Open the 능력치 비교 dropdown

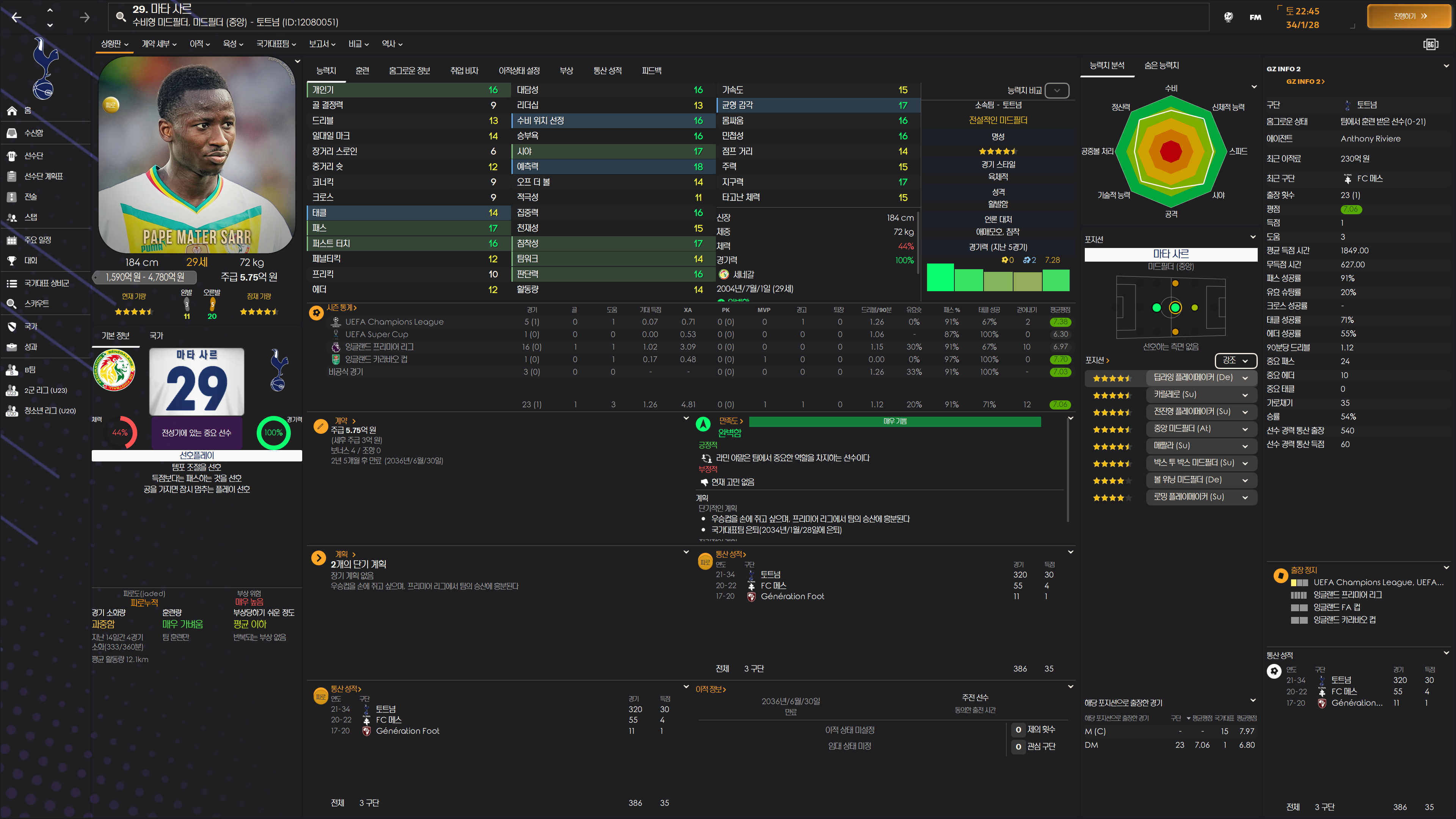(x=1056, y=91)
